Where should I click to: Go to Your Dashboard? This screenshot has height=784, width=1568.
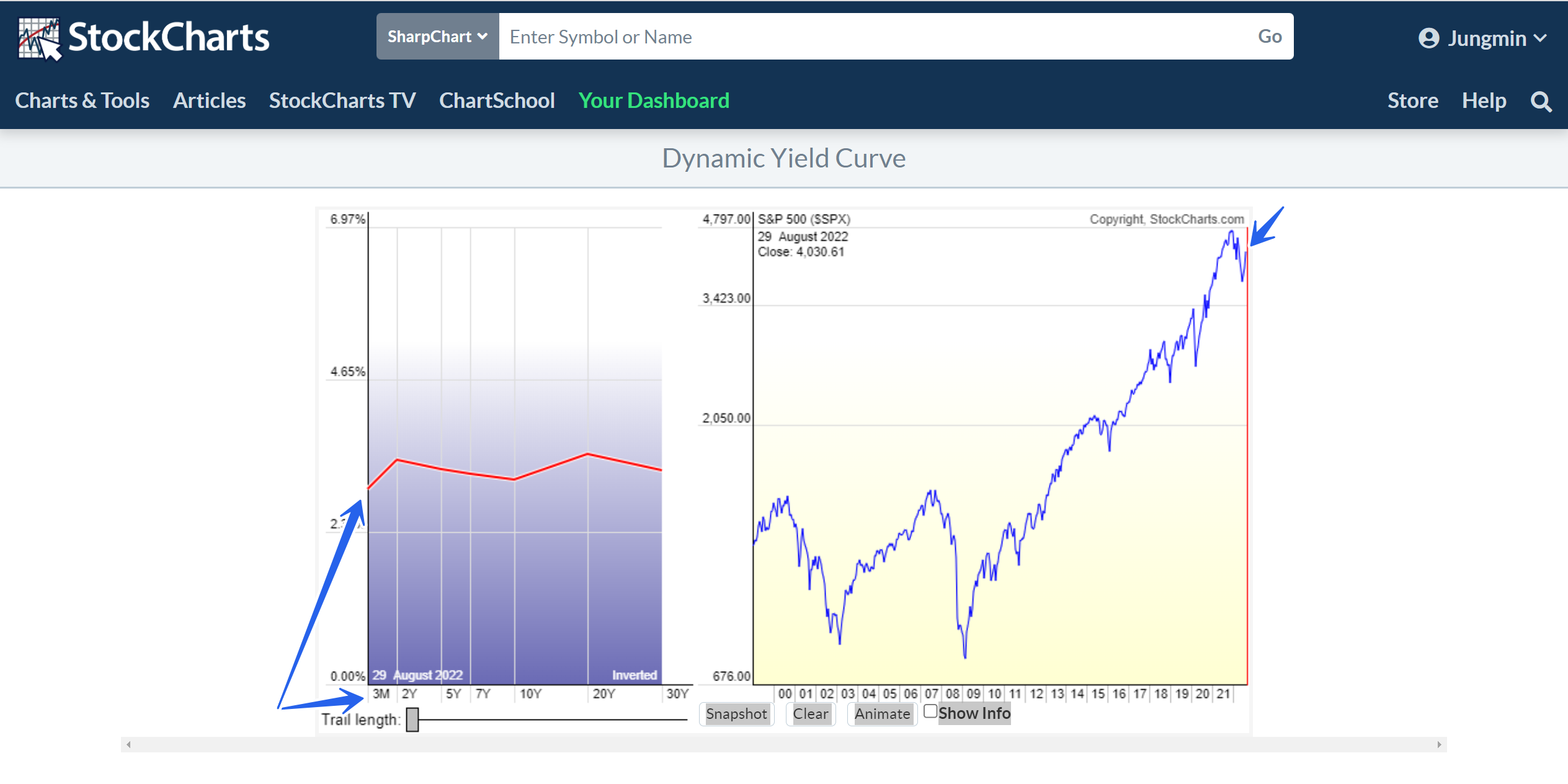pos(653,100)
